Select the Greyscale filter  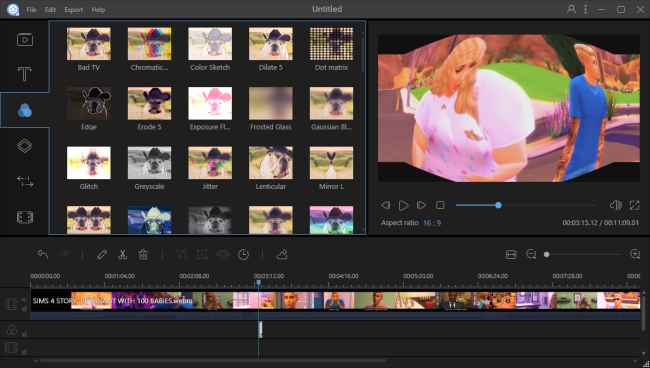point(149,168)
